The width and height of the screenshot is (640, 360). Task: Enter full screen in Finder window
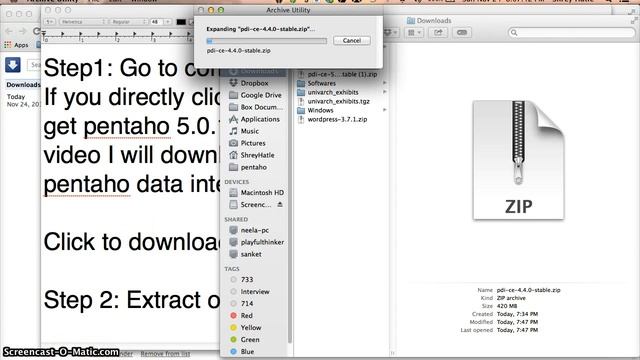pyautogui.click(x=634, y=20)
